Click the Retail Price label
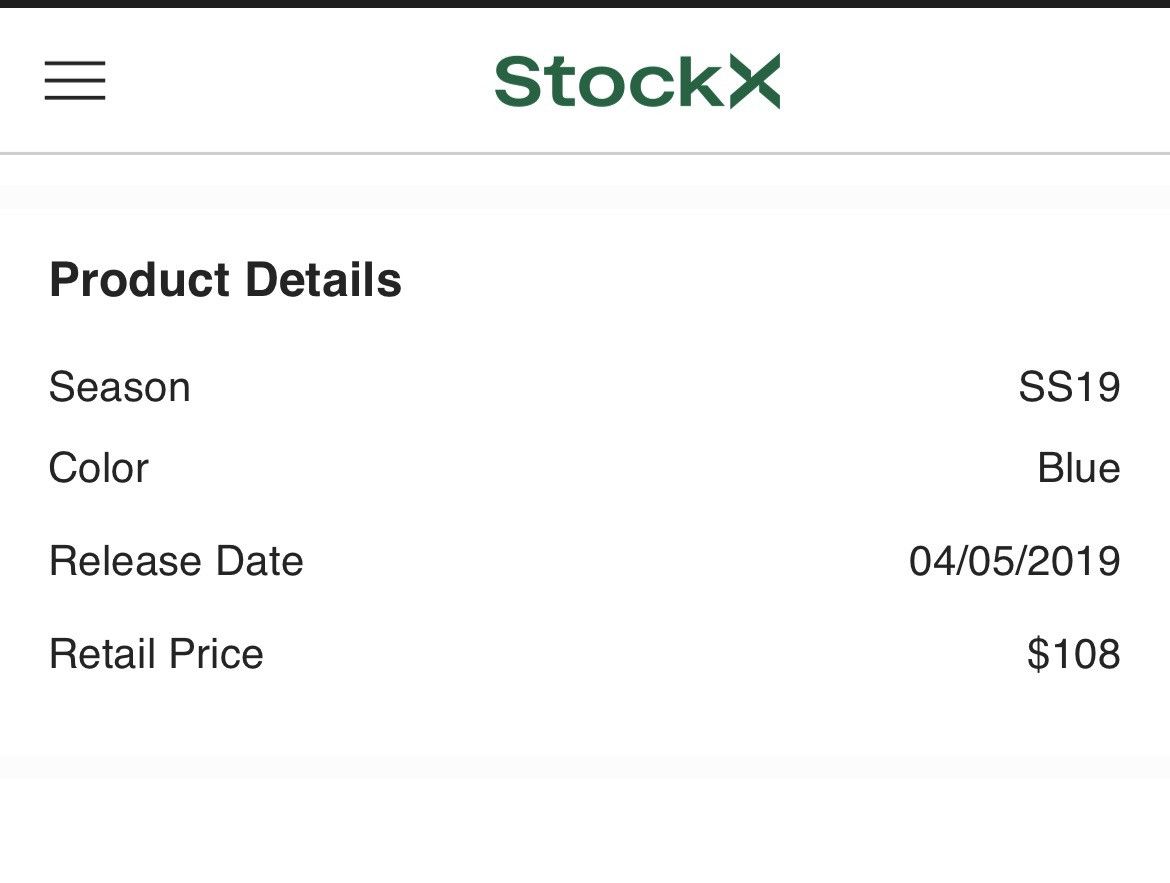The width and height of the screenshot is (1170, 883). pyautogui.click(x=156, y=654)
